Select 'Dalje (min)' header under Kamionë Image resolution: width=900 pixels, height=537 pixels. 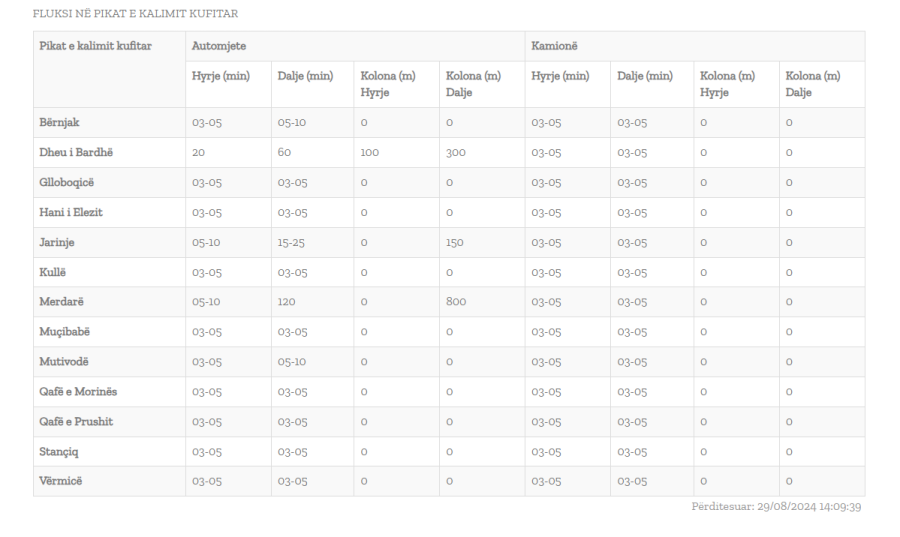click(x=645, y=76)
